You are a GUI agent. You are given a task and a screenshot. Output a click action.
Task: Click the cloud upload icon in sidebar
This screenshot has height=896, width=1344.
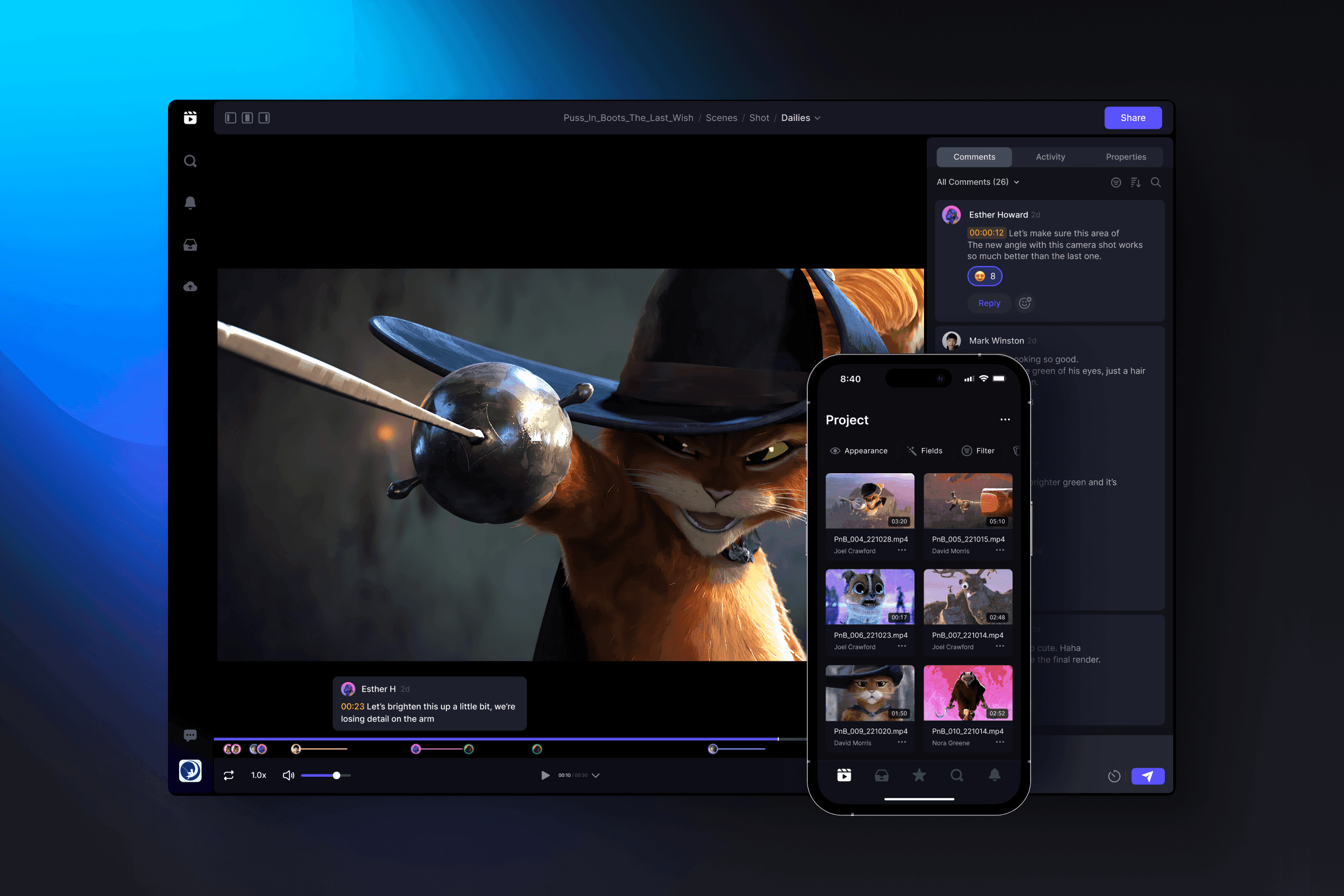[190, 287]
